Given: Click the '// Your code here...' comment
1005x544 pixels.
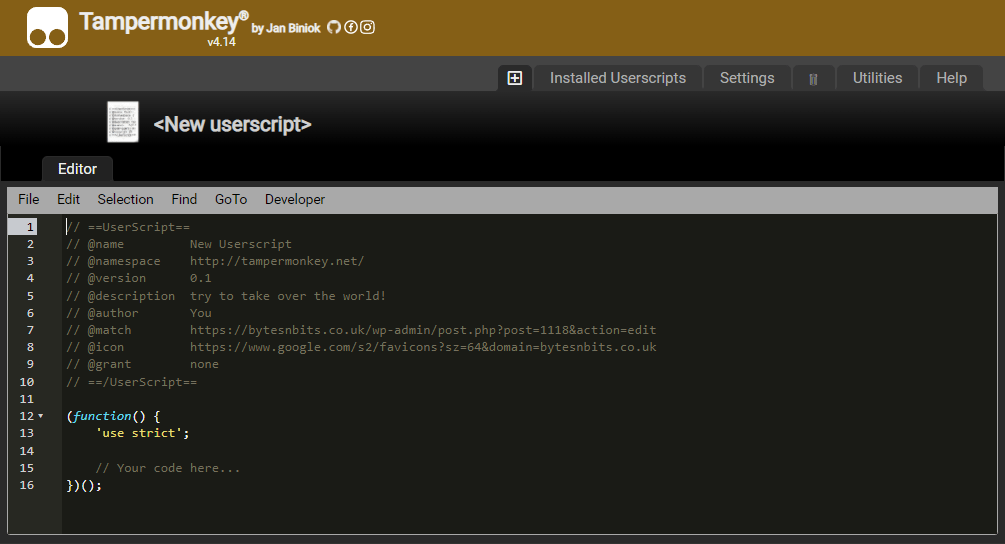Looking at the screenshot, I should pyautogui.click(x=168, y=468).
